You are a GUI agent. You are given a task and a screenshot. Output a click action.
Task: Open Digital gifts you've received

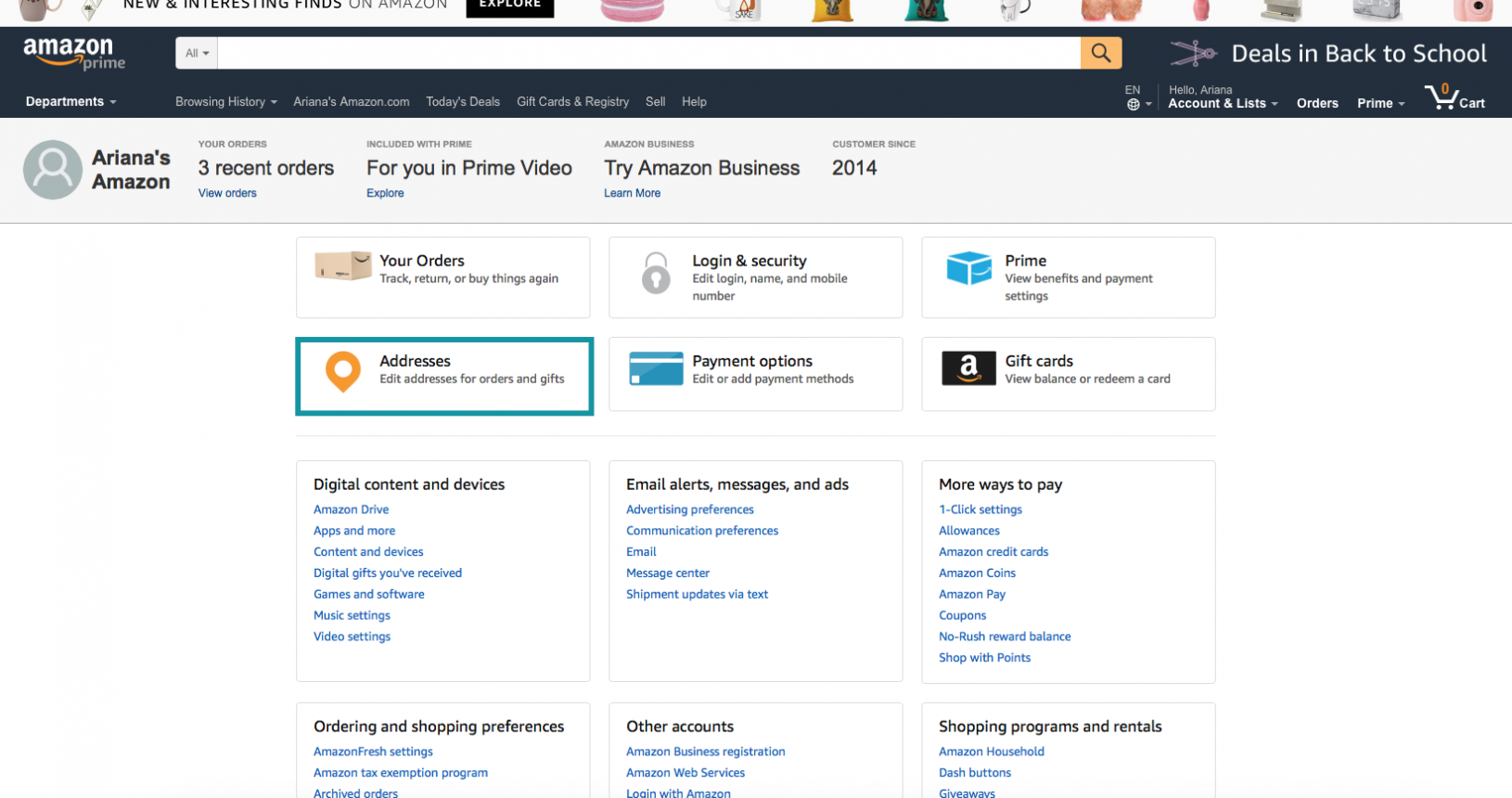[x=388, y=573]
